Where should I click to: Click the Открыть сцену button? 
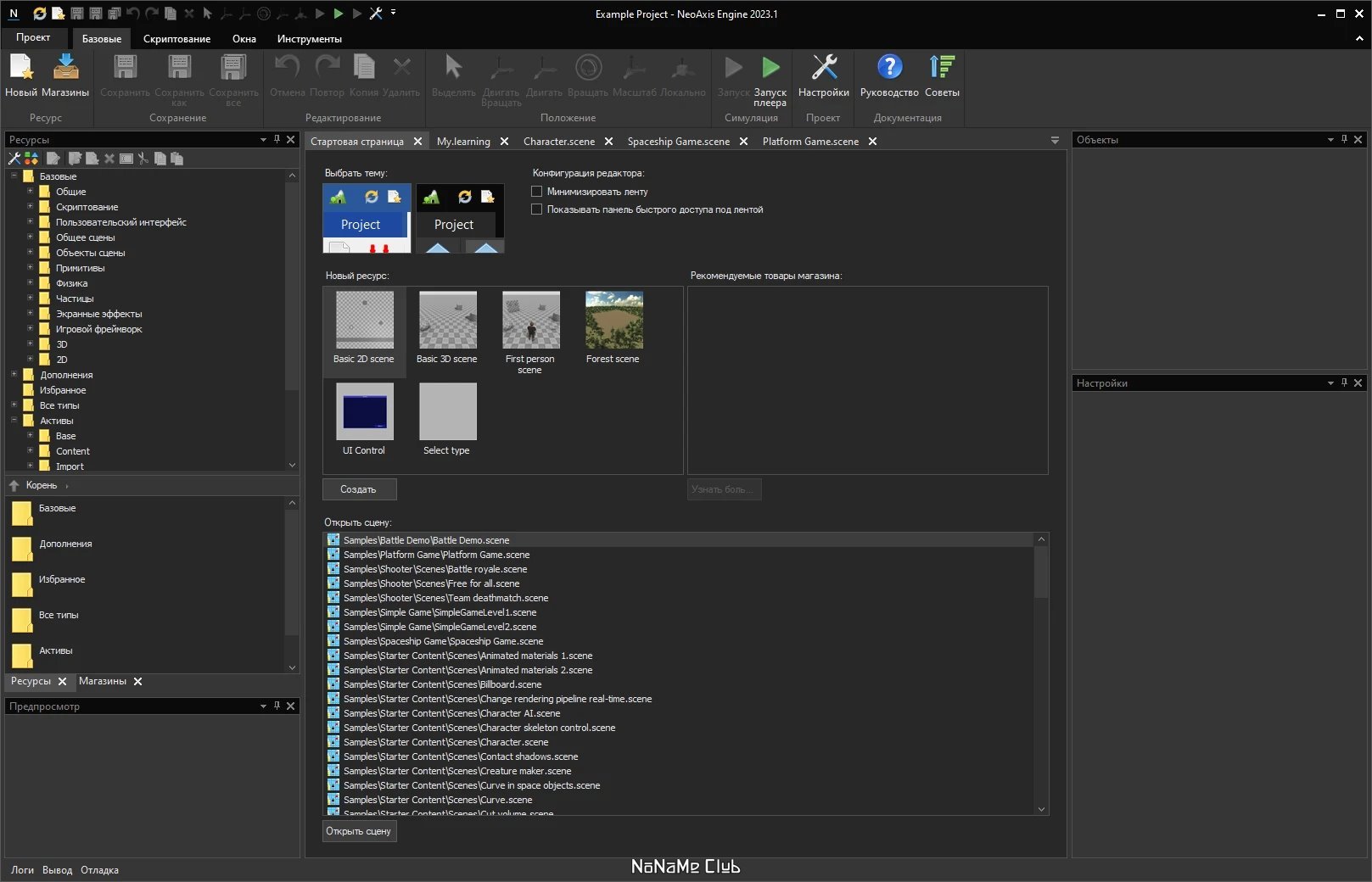coord(359,831)
